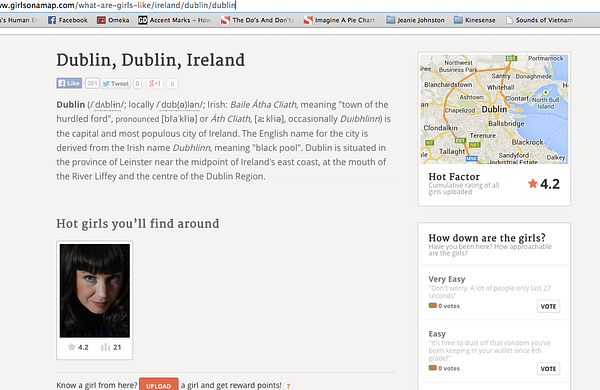
Task: Click the thumbnail's 4.2 star rating
Action: [78, 347]
